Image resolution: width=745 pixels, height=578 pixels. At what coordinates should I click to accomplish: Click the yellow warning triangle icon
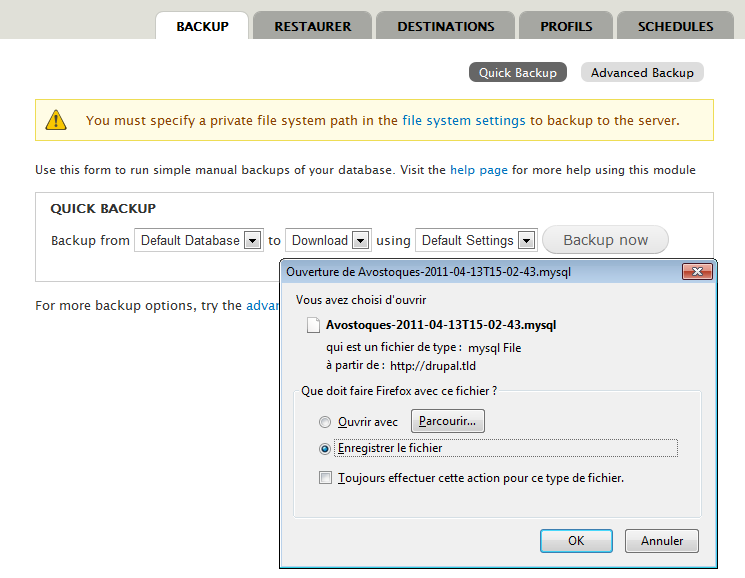[56, 121]
